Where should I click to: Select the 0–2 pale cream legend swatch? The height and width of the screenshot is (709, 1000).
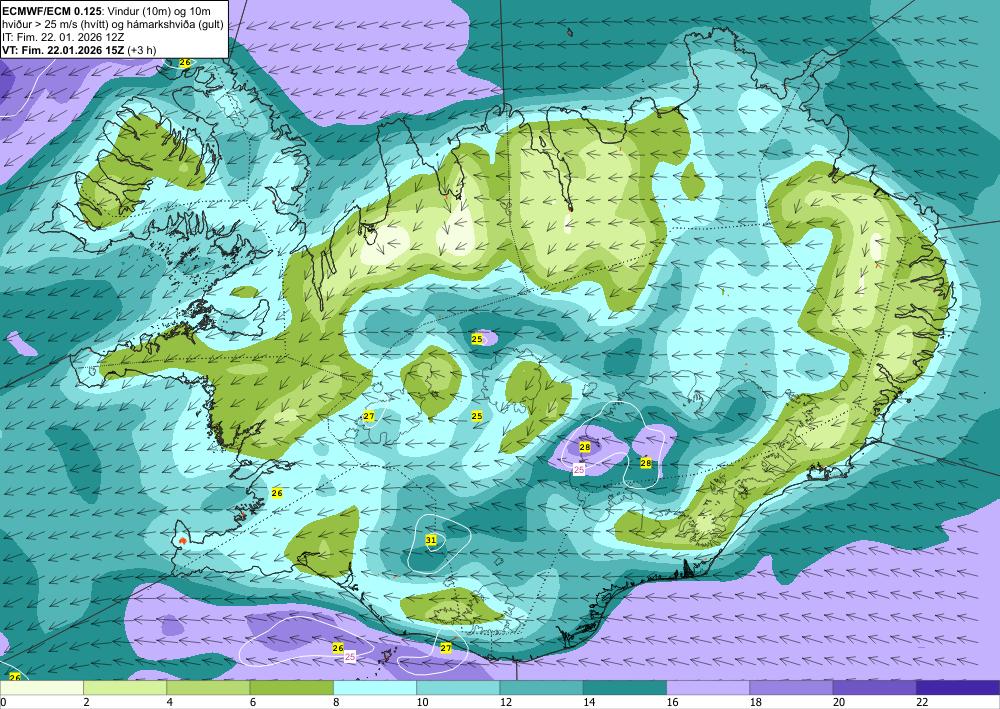[41, 687]
